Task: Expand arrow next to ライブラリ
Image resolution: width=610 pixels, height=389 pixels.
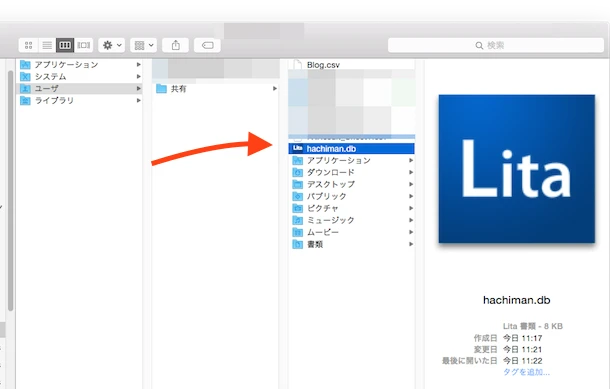Action: click(138, 101)
